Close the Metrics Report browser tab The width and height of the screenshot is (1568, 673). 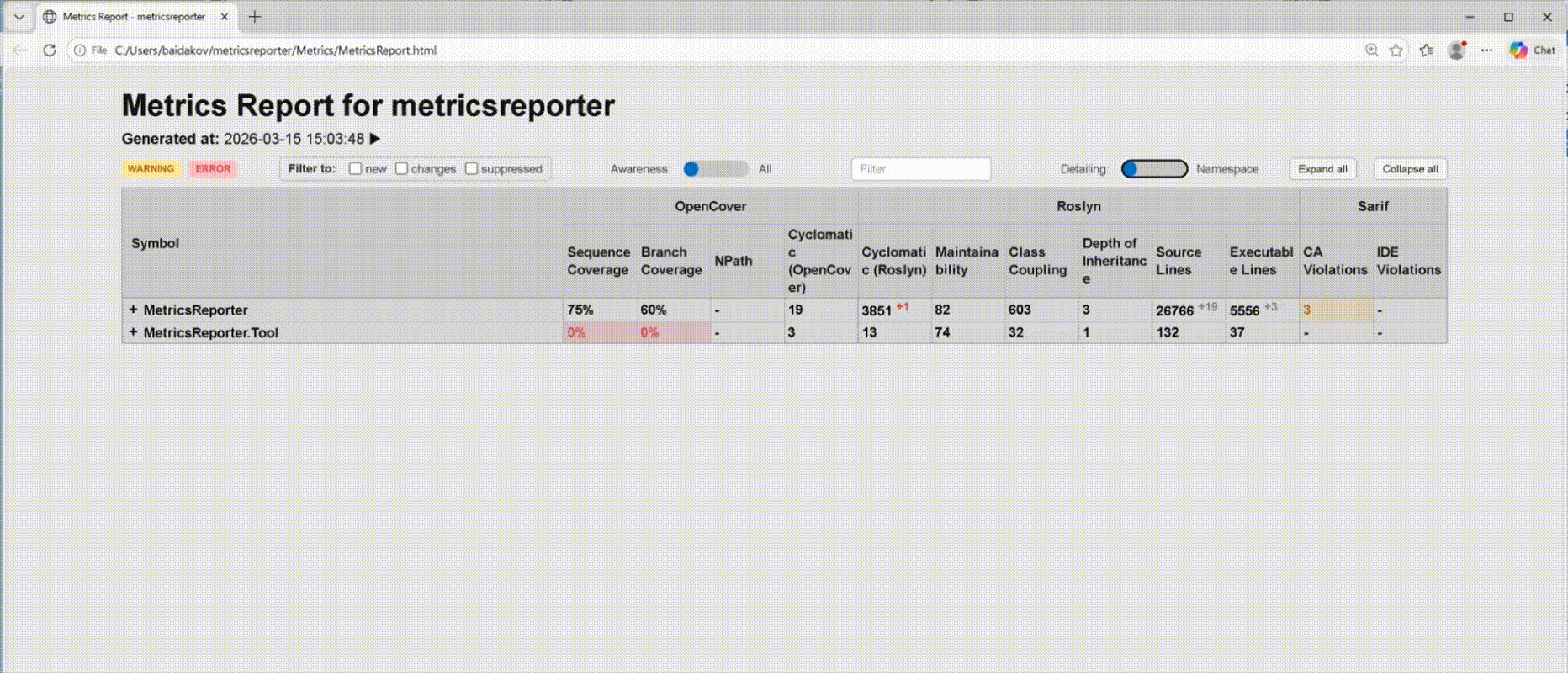pos(225,17)
